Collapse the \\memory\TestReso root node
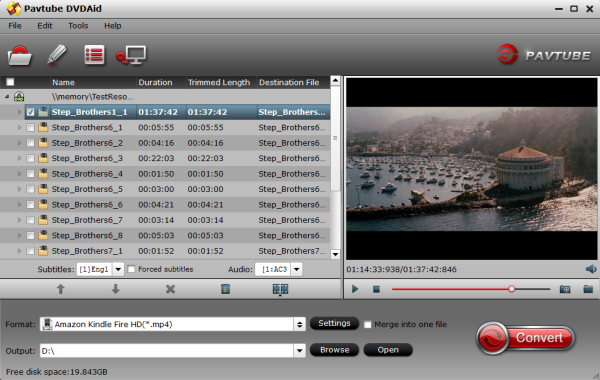 coord(7,97)
